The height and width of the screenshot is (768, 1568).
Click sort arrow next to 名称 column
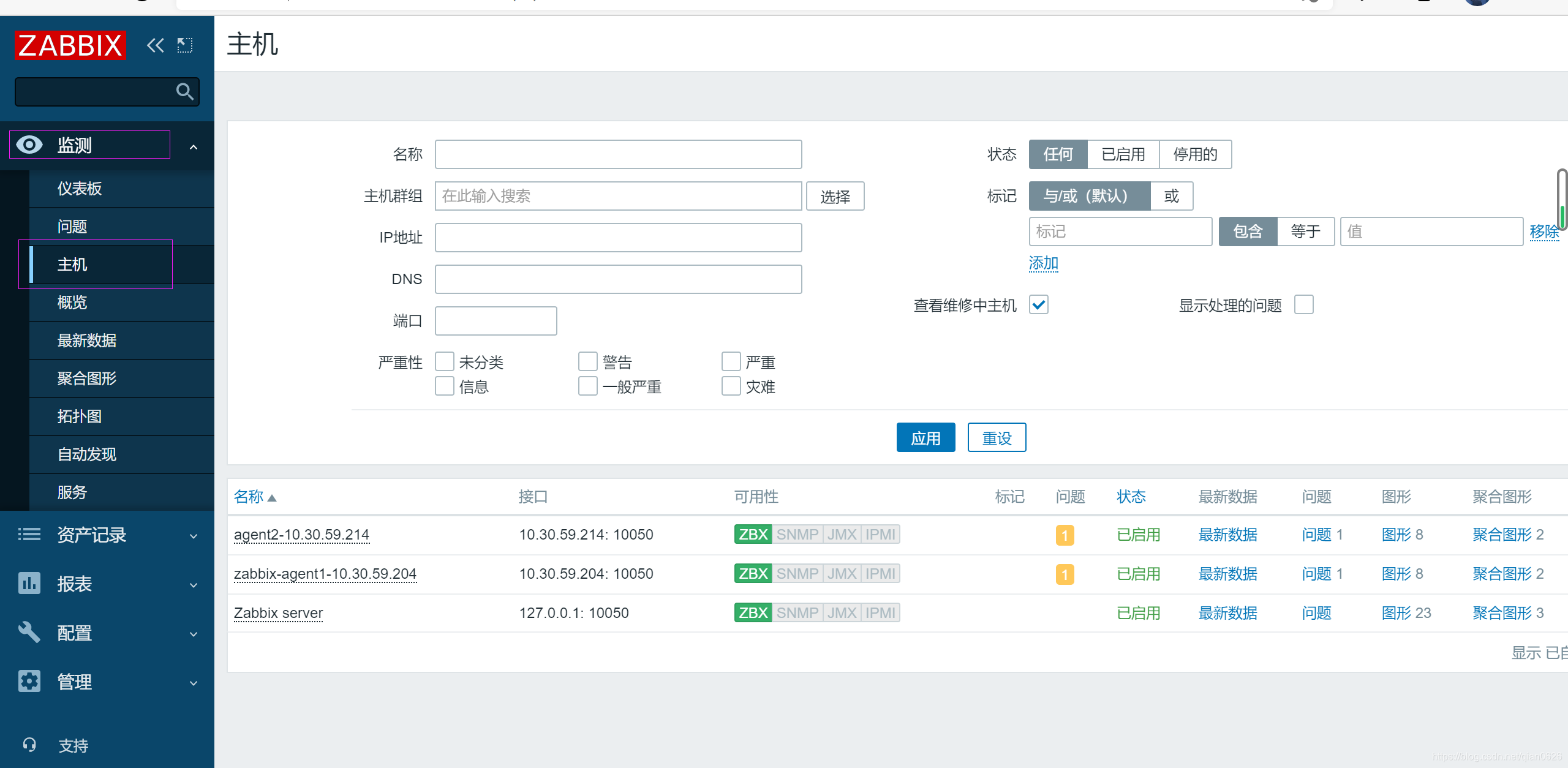[x=272, y=498]
